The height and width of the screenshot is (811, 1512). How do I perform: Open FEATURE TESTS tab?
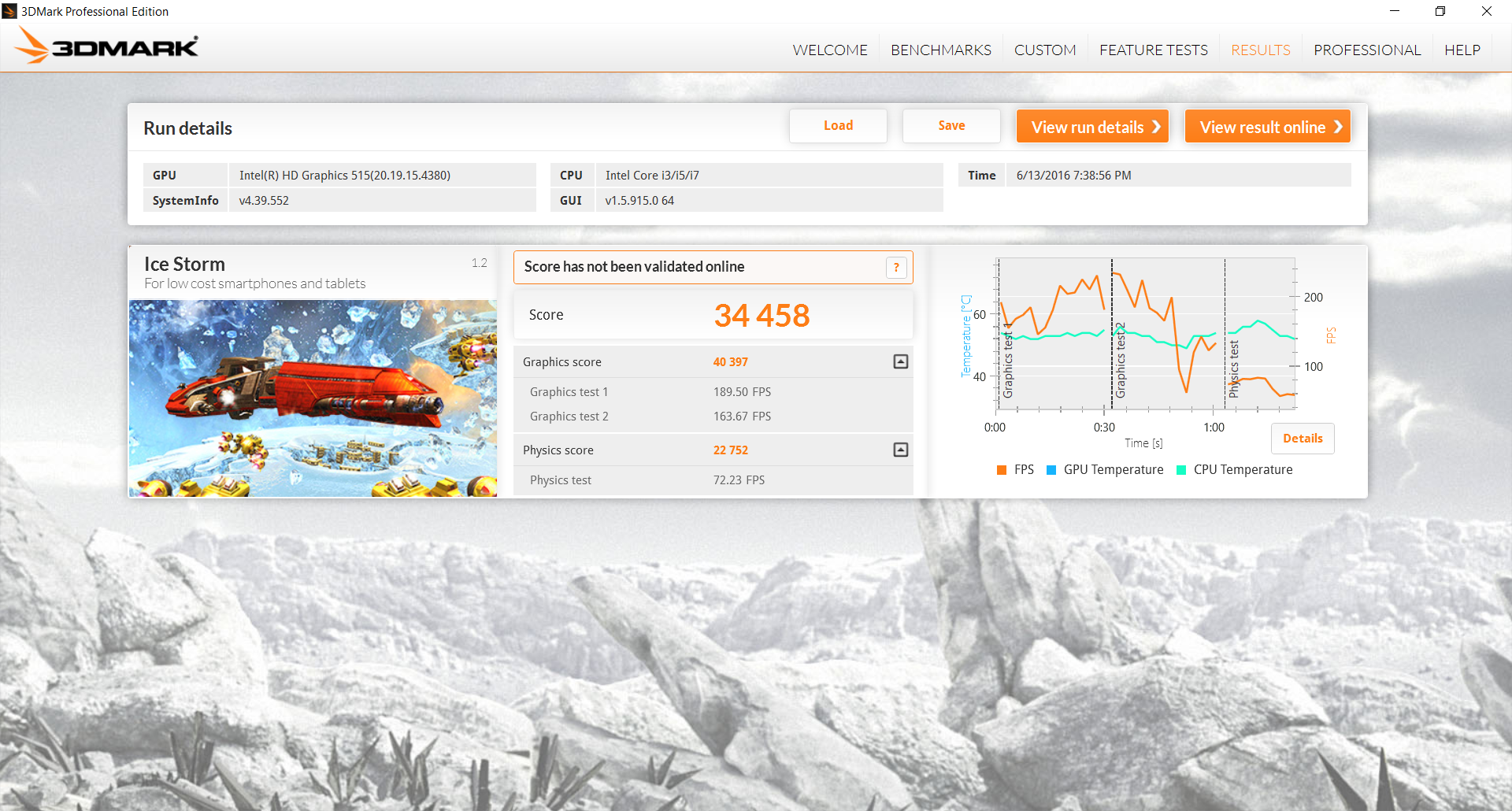(x=1154, y=50)
